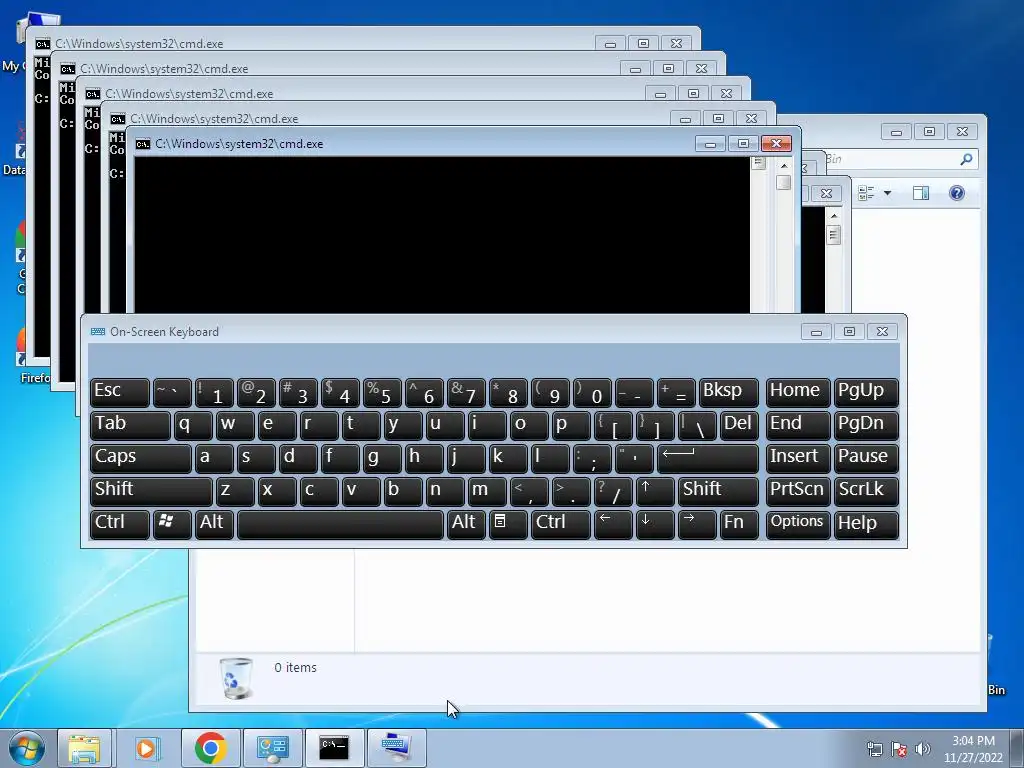
Task: Tap the Esc key on On-Screen Keyboard
Action: (x=120, y=392)
